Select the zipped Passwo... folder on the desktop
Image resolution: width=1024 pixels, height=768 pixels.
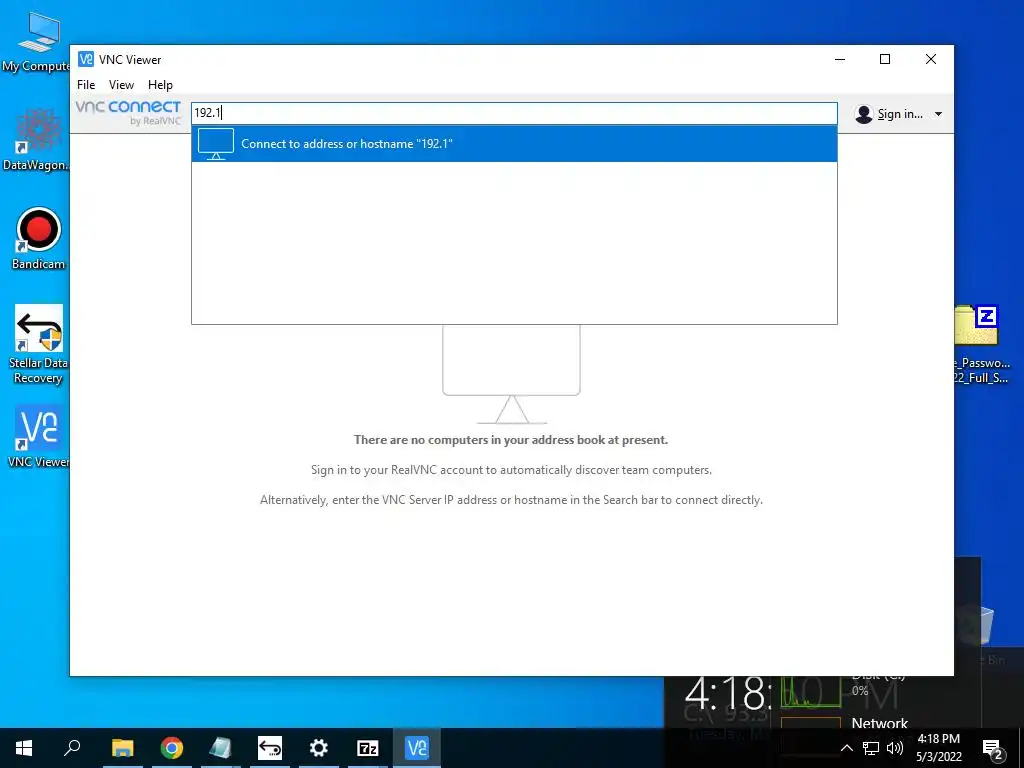[x=980, y=344]
